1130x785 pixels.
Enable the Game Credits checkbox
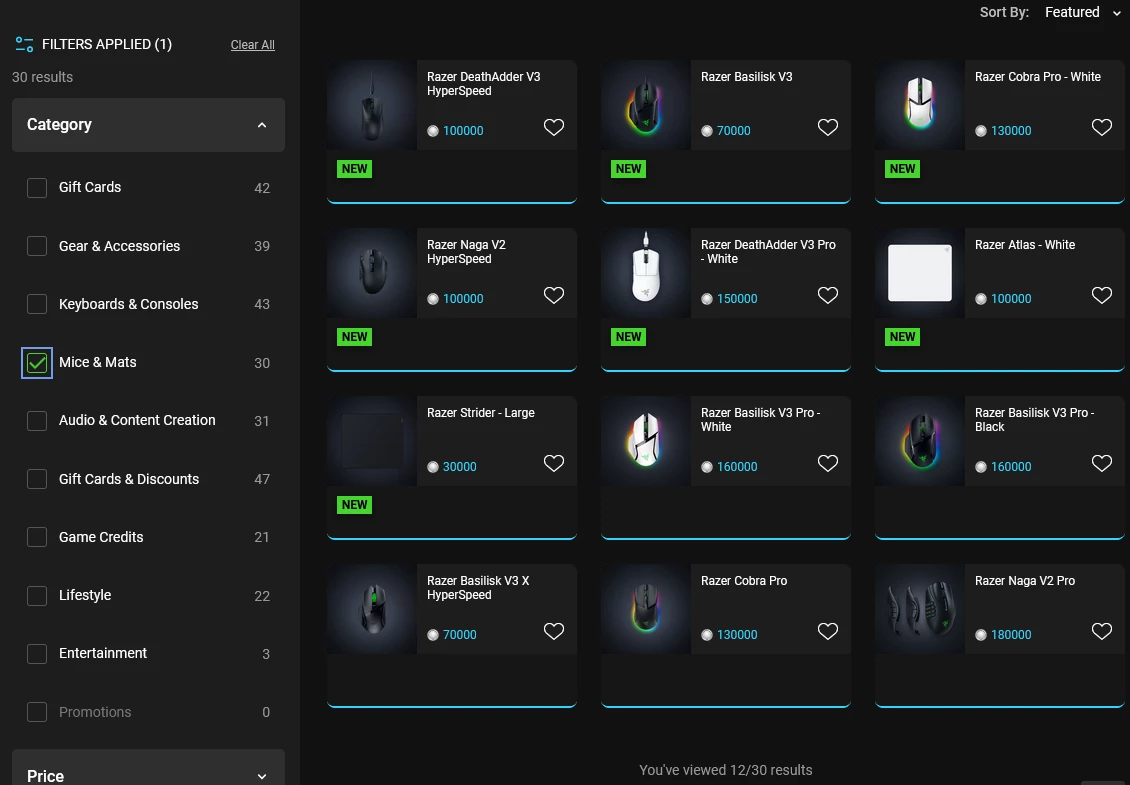[x=37, y=537]
